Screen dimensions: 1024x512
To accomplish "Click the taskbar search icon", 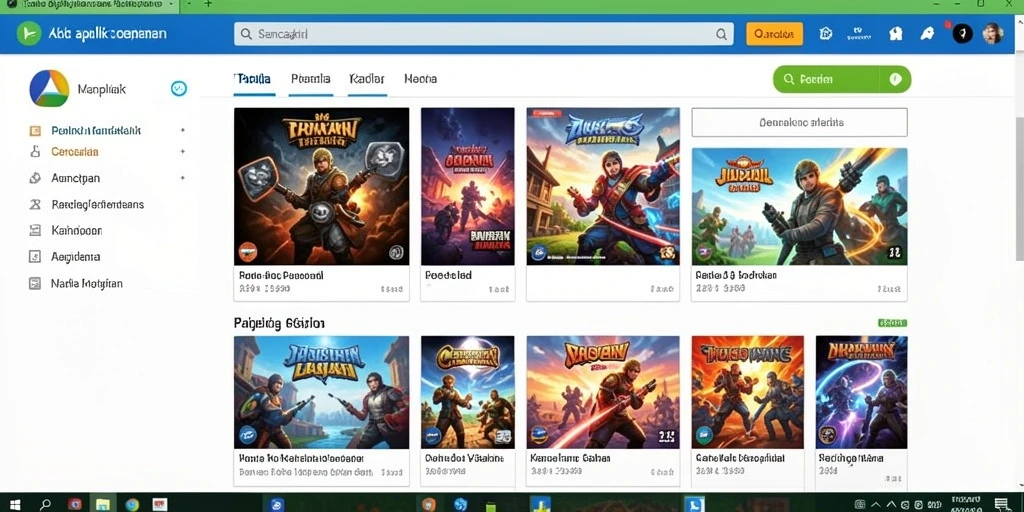I will coord(45,504).
